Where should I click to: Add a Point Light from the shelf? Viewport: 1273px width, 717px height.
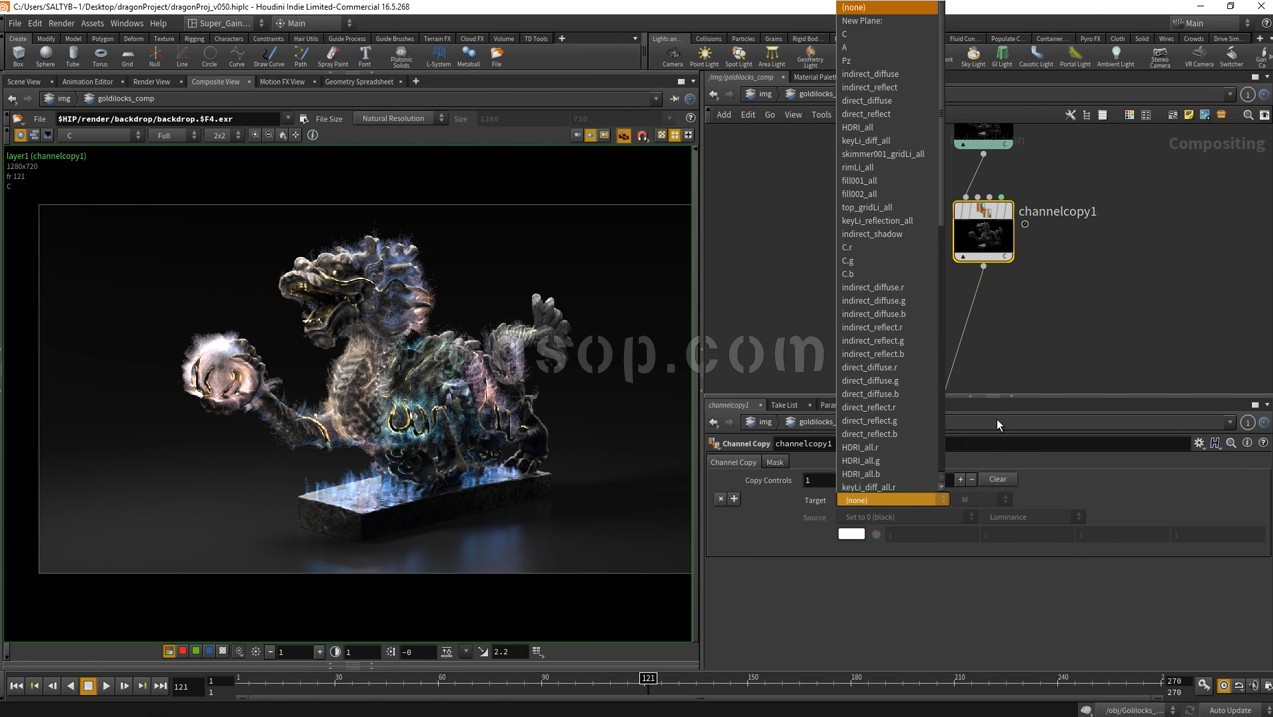coord(704,56)
